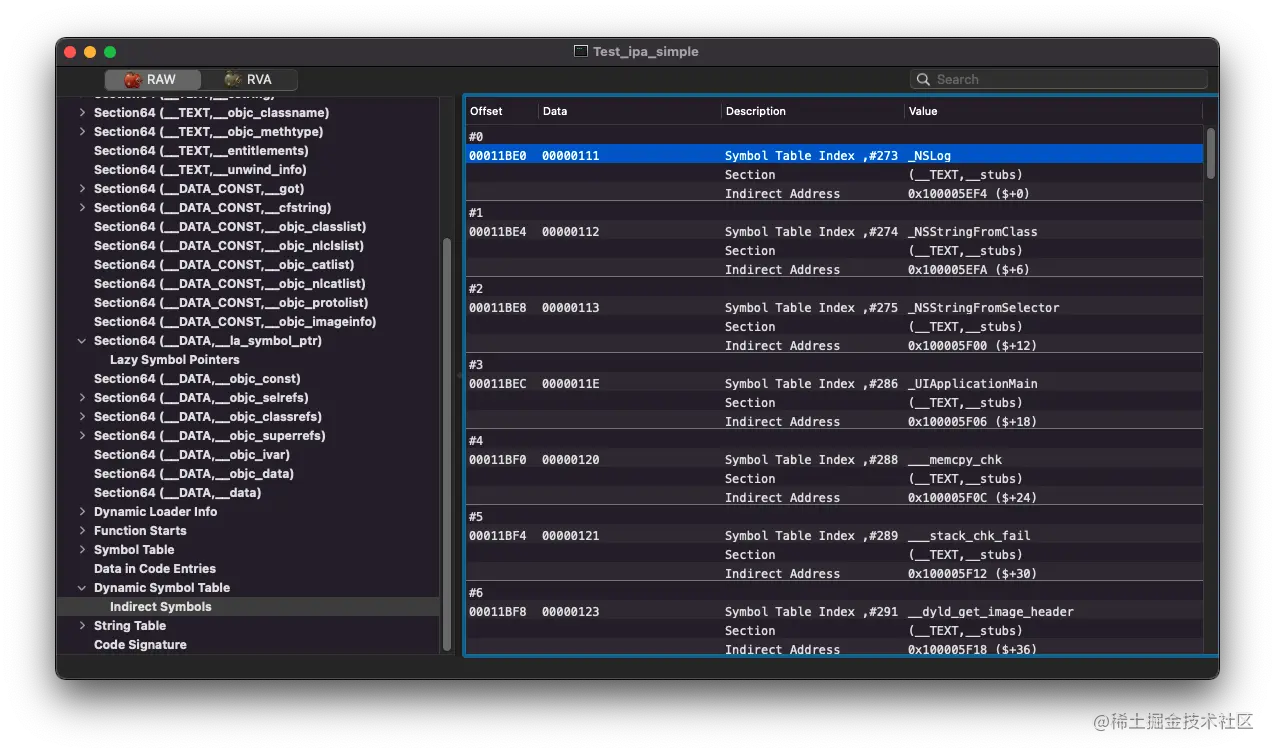Click the _NSStringFromClass value
Image resolution: width=1275 pixels, height=753 pixels.
point(972,231)
